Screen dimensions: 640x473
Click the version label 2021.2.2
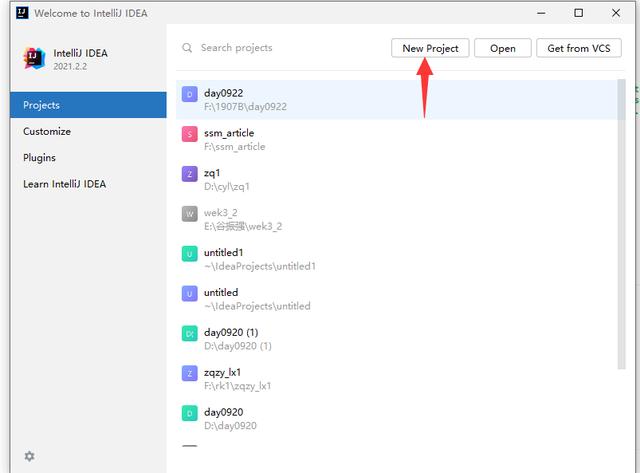[x=70, y=67]
